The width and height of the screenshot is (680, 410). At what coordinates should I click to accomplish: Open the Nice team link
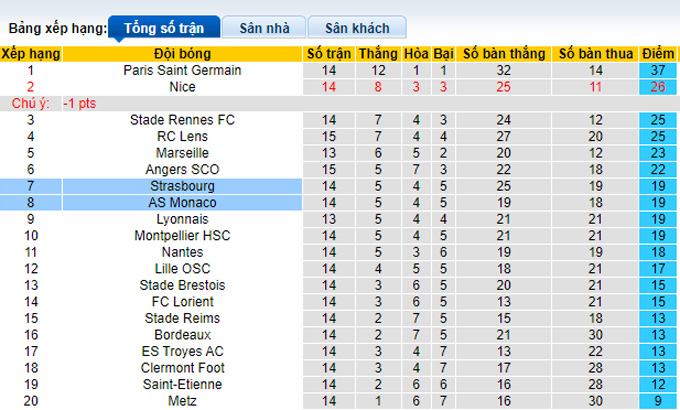coord(183,87)
